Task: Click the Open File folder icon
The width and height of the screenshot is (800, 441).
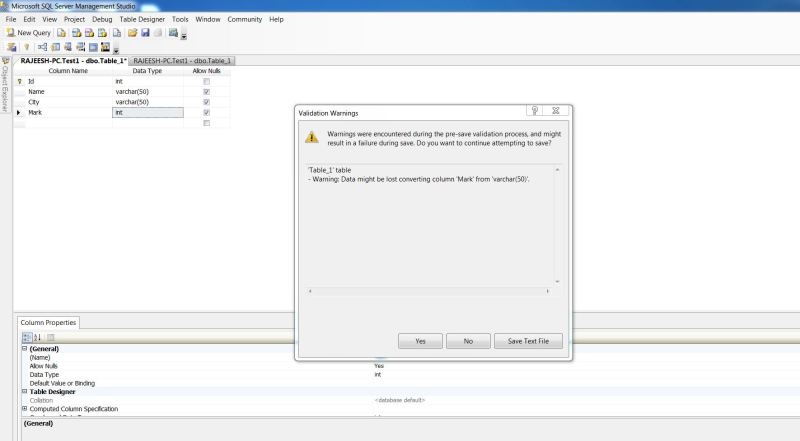Action: tap(133, 33)
